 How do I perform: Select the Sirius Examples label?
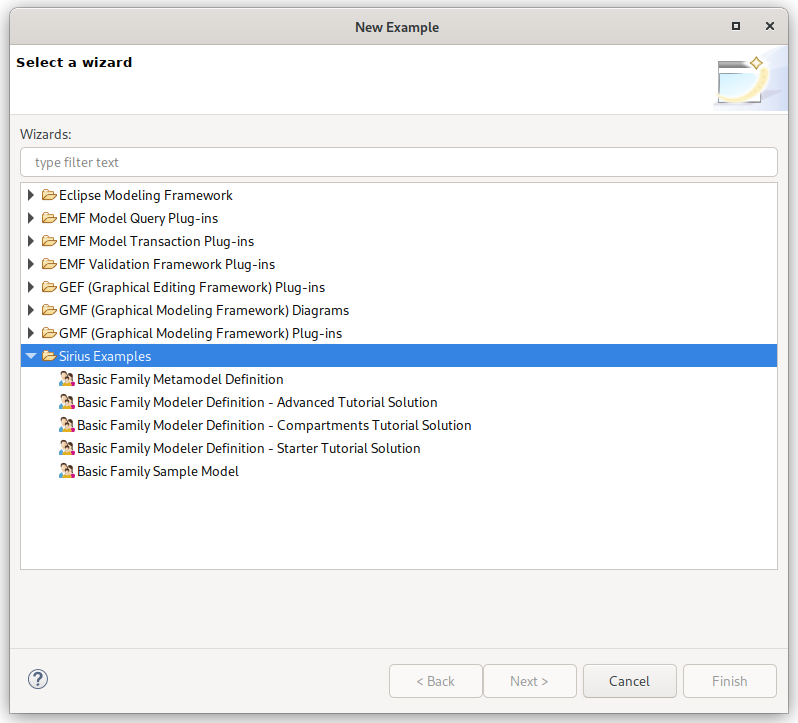click(x=105, y=356)
